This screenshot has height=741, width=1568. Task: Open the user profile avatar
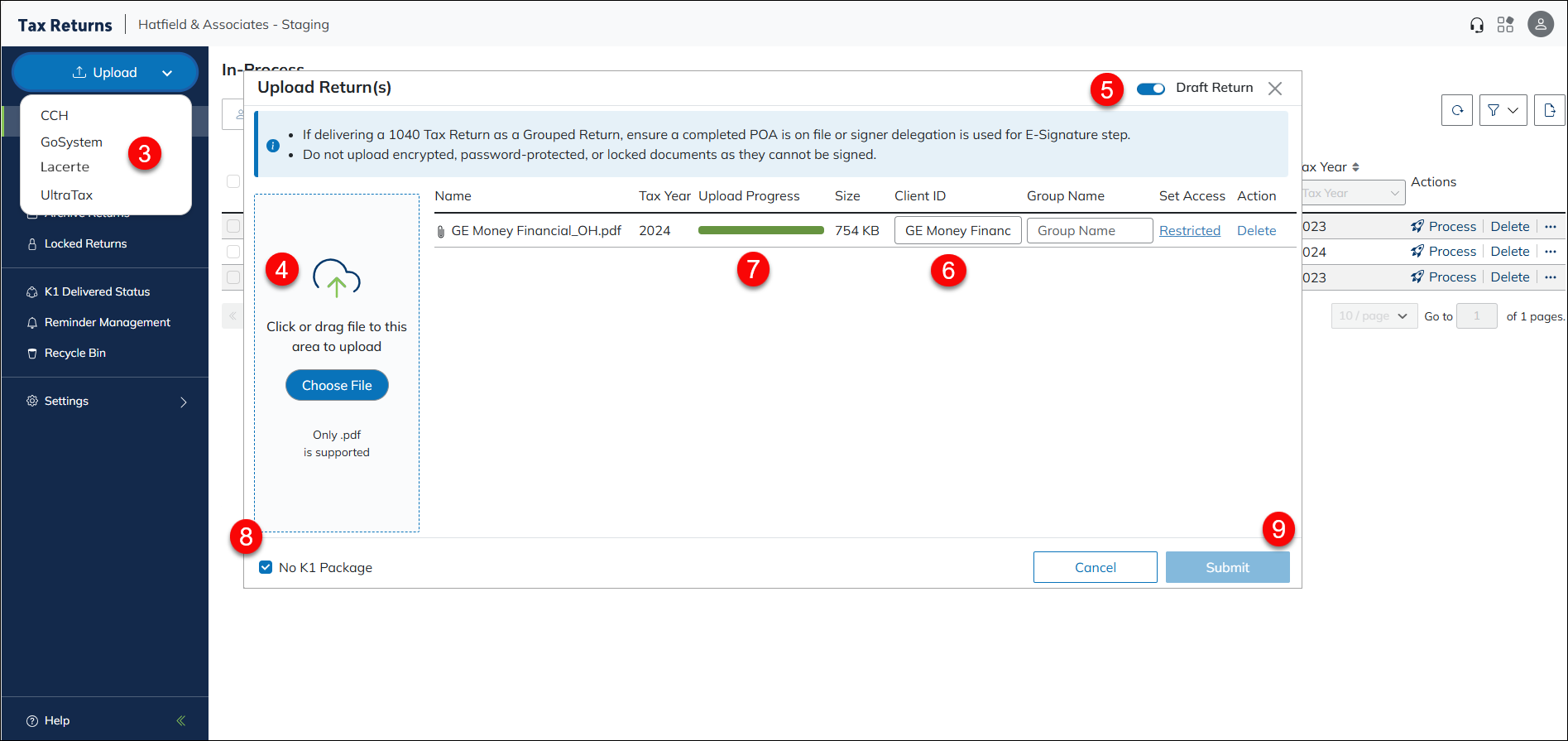tap(1540, 25)
